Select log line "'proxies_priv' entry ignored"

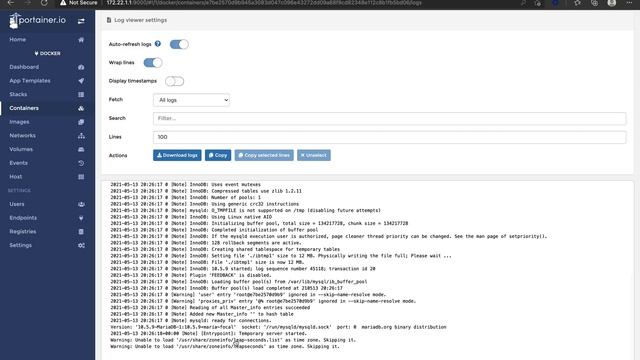[263, 301]
